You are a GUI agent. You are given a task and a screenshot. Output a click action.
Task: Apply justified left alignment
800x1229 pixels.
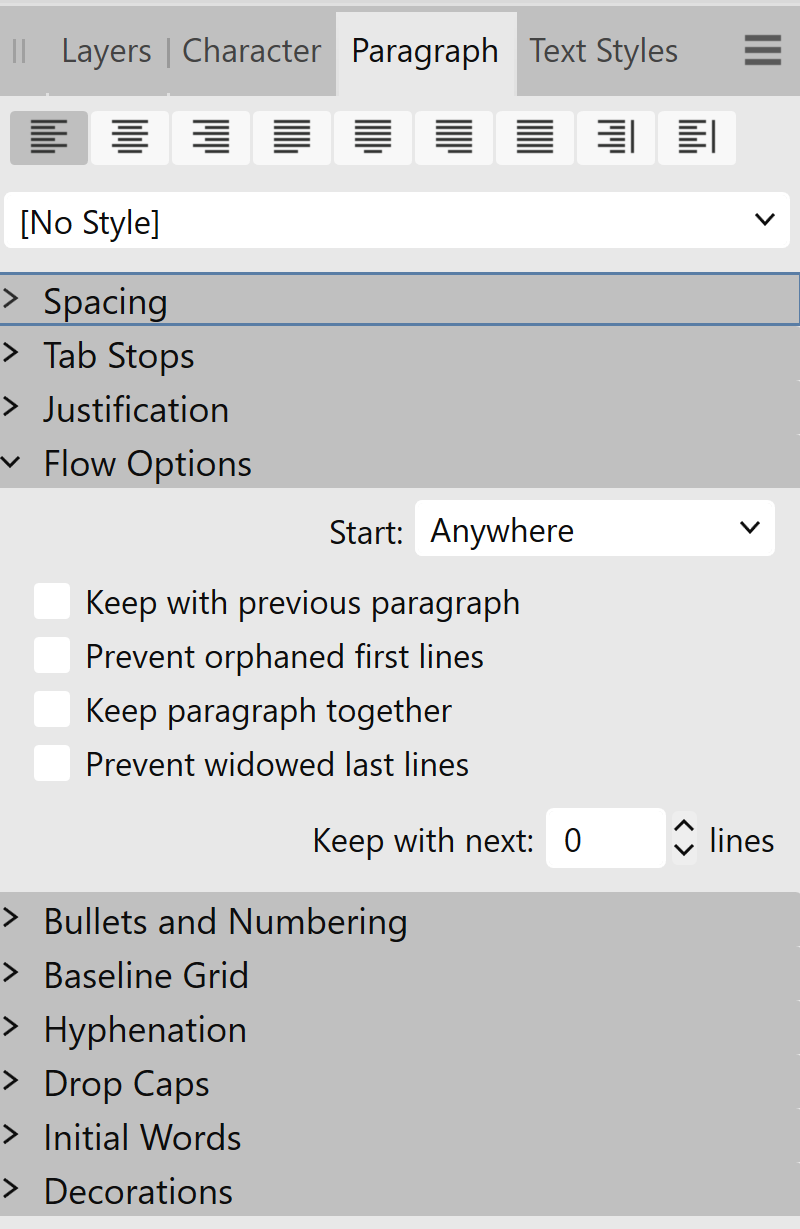point(291,138)
